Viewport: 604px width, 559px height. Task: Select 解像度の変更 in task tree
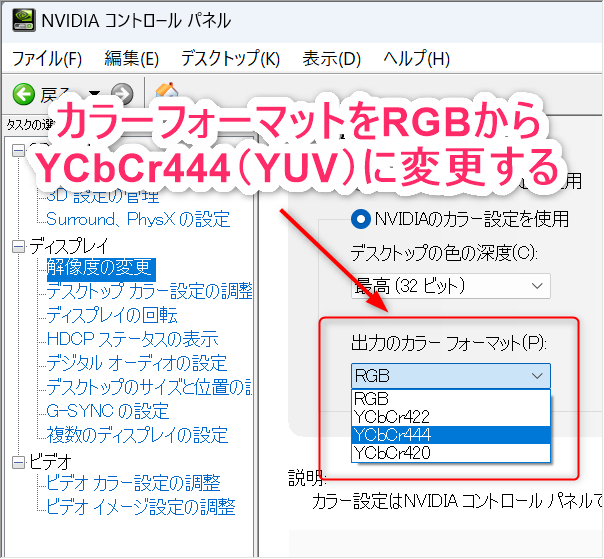[101, 269]
